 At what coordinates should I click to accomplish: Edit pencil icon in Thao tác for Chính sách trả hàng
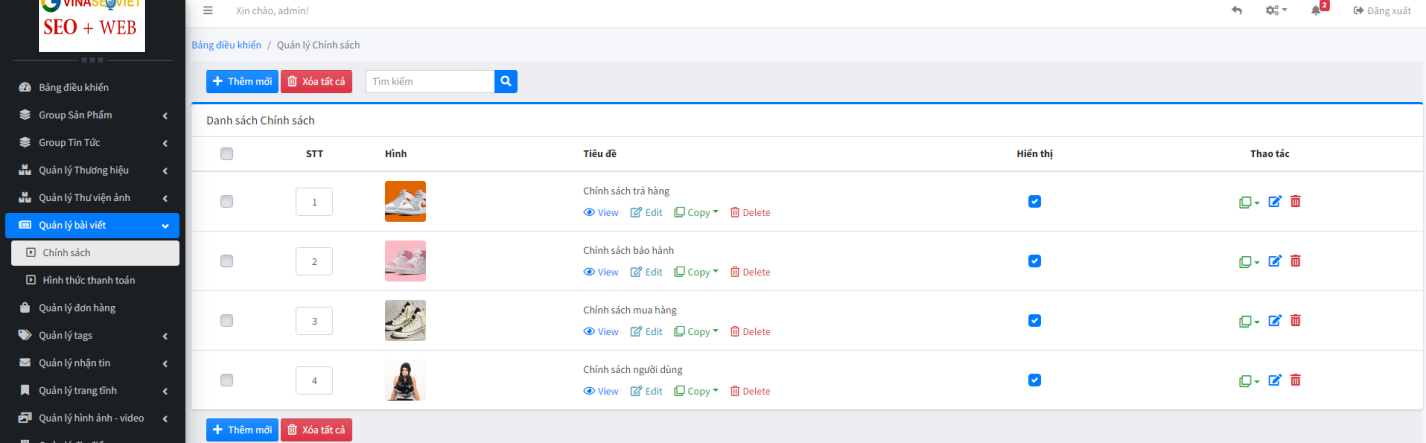(1275, 202)
